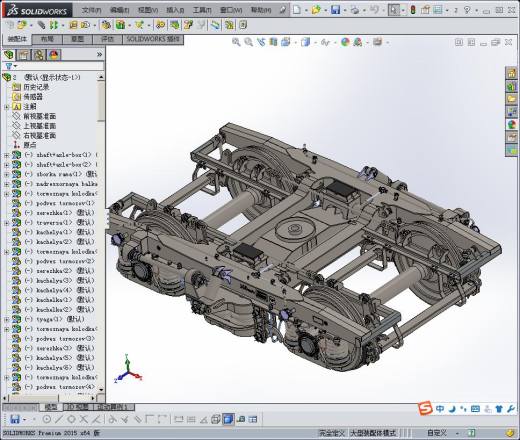520x440 pixels.
Task: Click the Zoom to Fit magnifier icon
Action: pyautogui.click(x=236, y=42)
